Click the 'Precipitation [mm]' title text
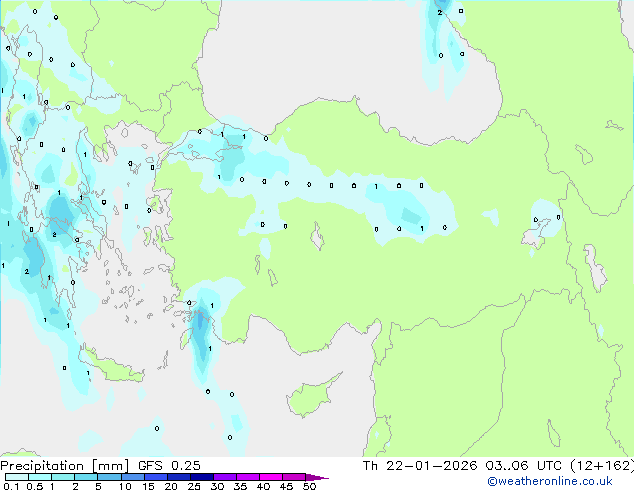This screenshot has width=634, height=490. [64, 466]
